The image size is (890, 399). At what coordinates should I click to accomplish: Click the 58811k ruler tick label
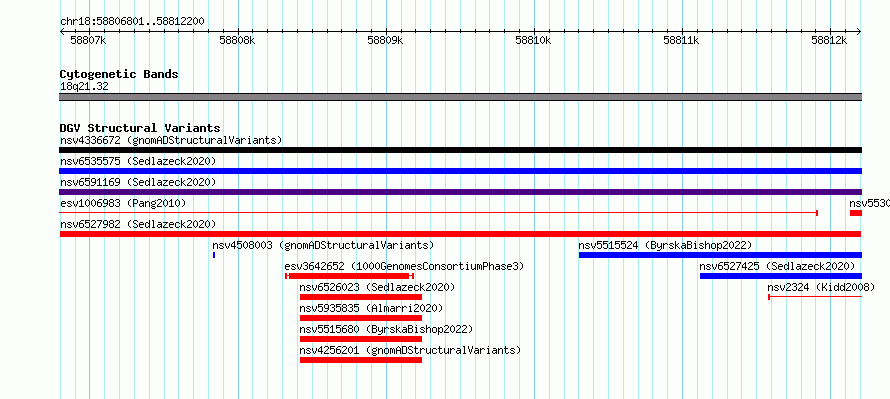coord(681,41)
